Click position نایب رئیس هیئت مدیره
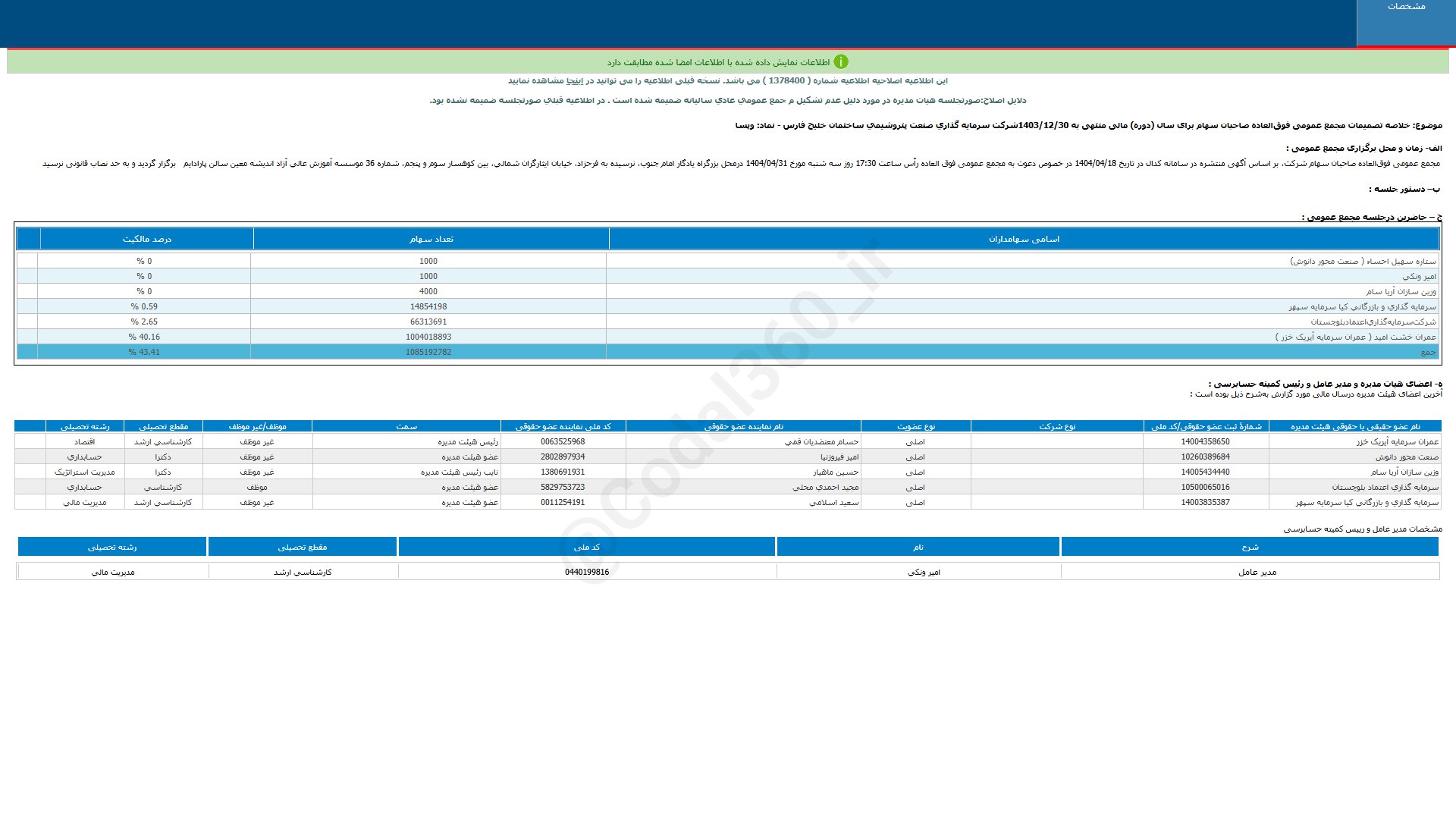The image size is (1456, 819). (x=460, y=472)
